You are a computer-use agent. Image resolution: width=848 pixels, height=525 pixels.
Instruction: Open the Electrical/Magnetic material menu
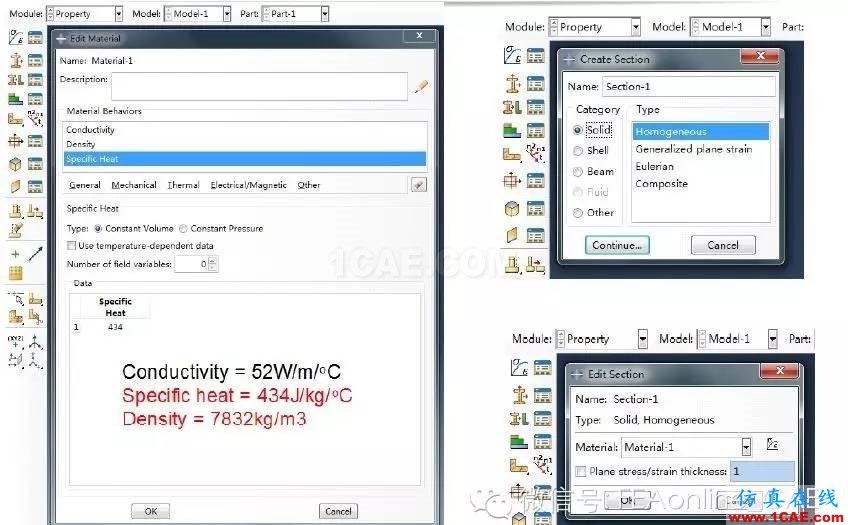point(248,185)
